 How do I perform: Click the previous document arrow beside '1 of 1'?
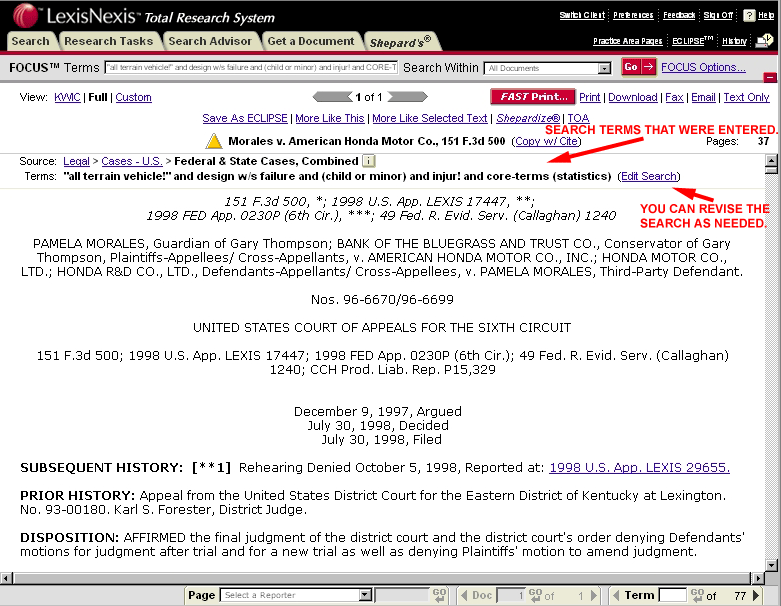coord(332,97)
